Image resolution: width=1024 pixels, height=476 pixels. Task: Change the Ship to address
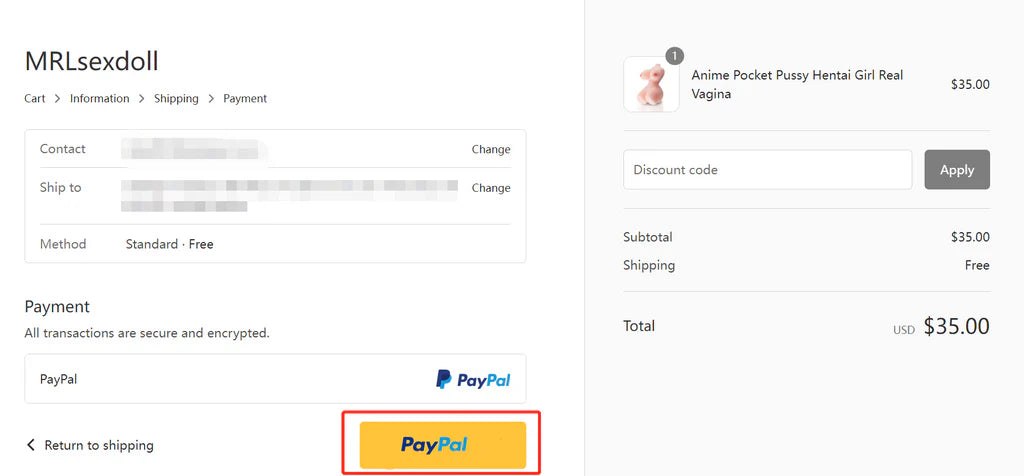pyautogui.click(x=490, y=188)
